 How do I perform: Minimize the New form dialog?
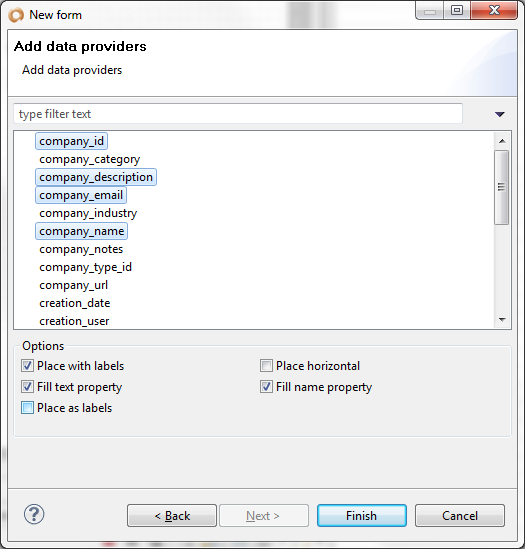pos(430,11)
